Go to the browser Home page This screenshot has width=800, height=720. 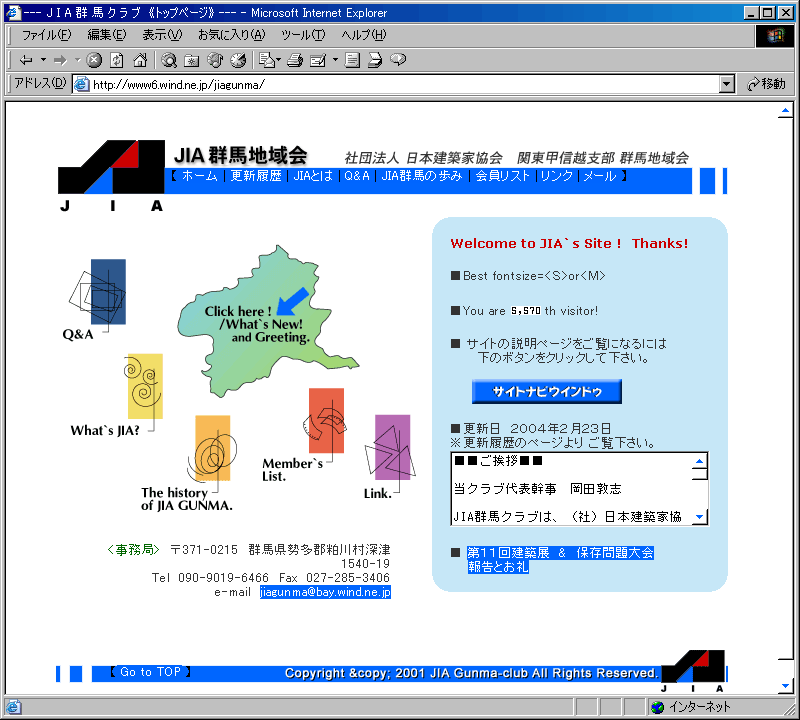[140, 60]
